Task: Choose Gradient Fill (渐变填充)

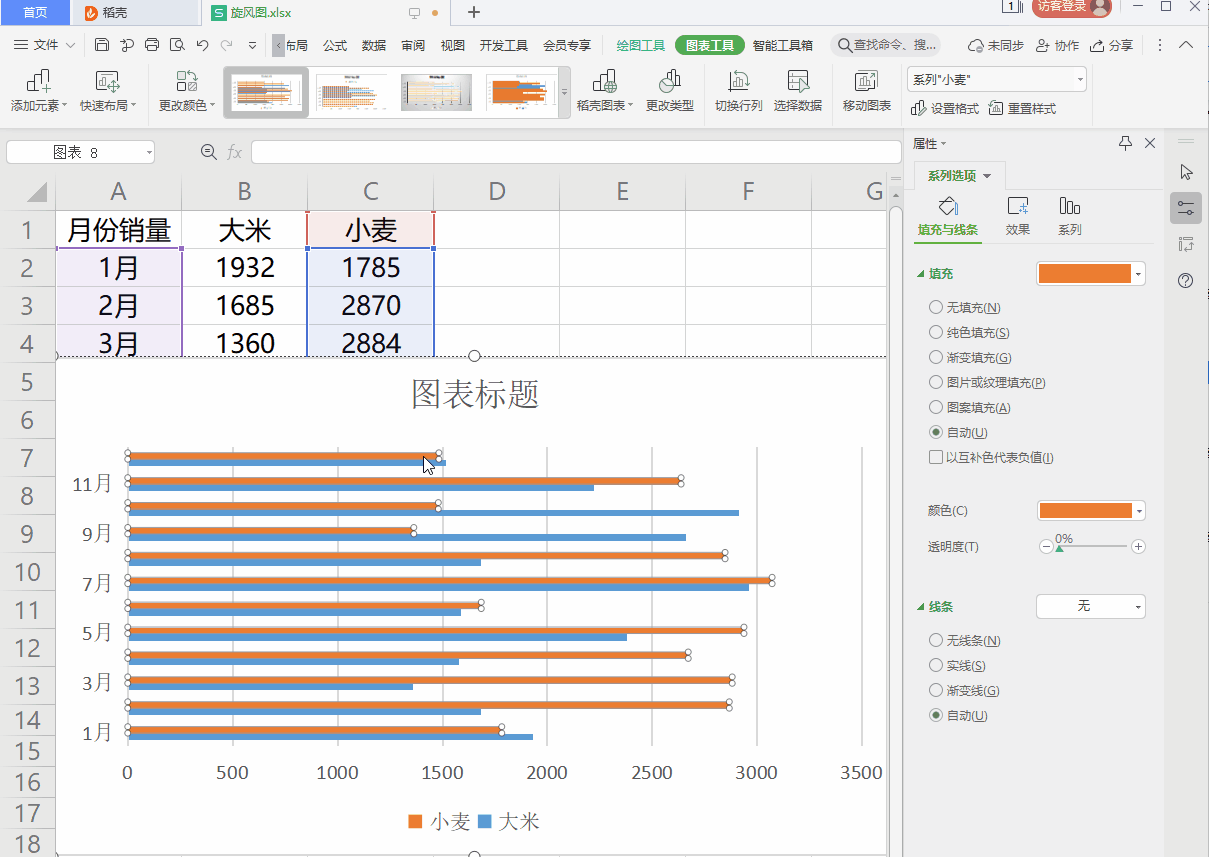Action: pos(936,358)
